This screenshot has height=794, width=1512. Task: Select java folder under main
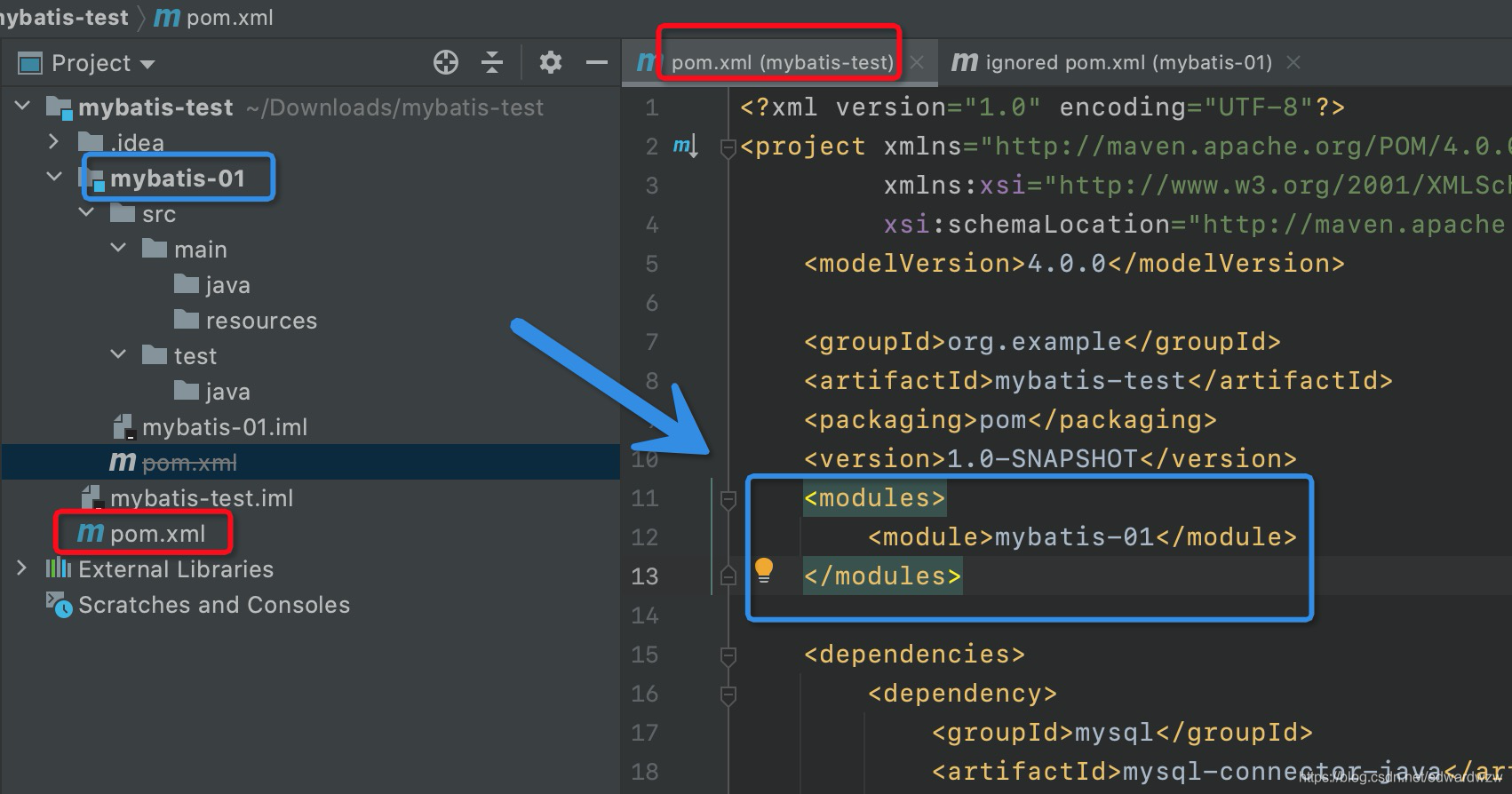(227, 285)
